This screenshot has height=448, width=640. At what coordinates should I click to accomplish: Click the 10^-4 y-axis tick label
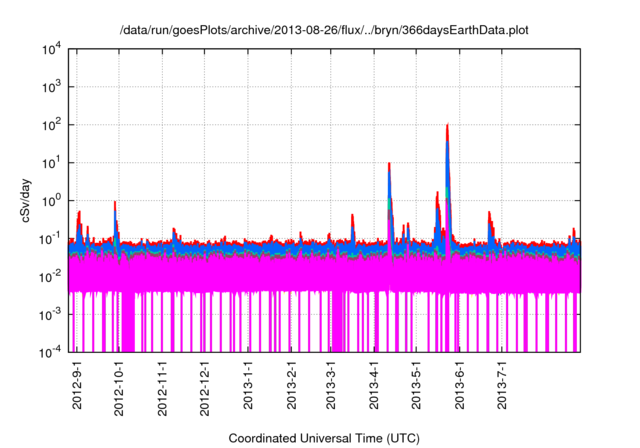[x=50, y=352]
